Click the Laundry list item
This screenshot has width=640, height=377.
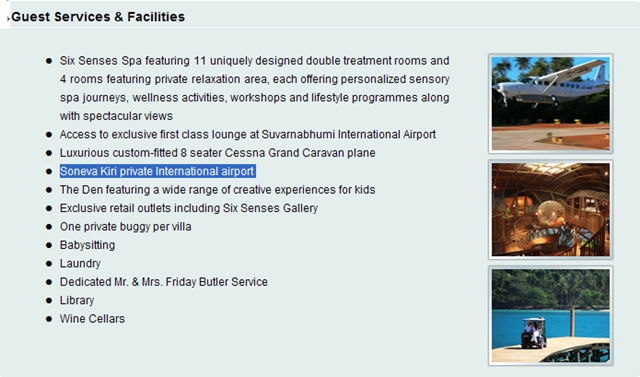click(x=80, y=264)
